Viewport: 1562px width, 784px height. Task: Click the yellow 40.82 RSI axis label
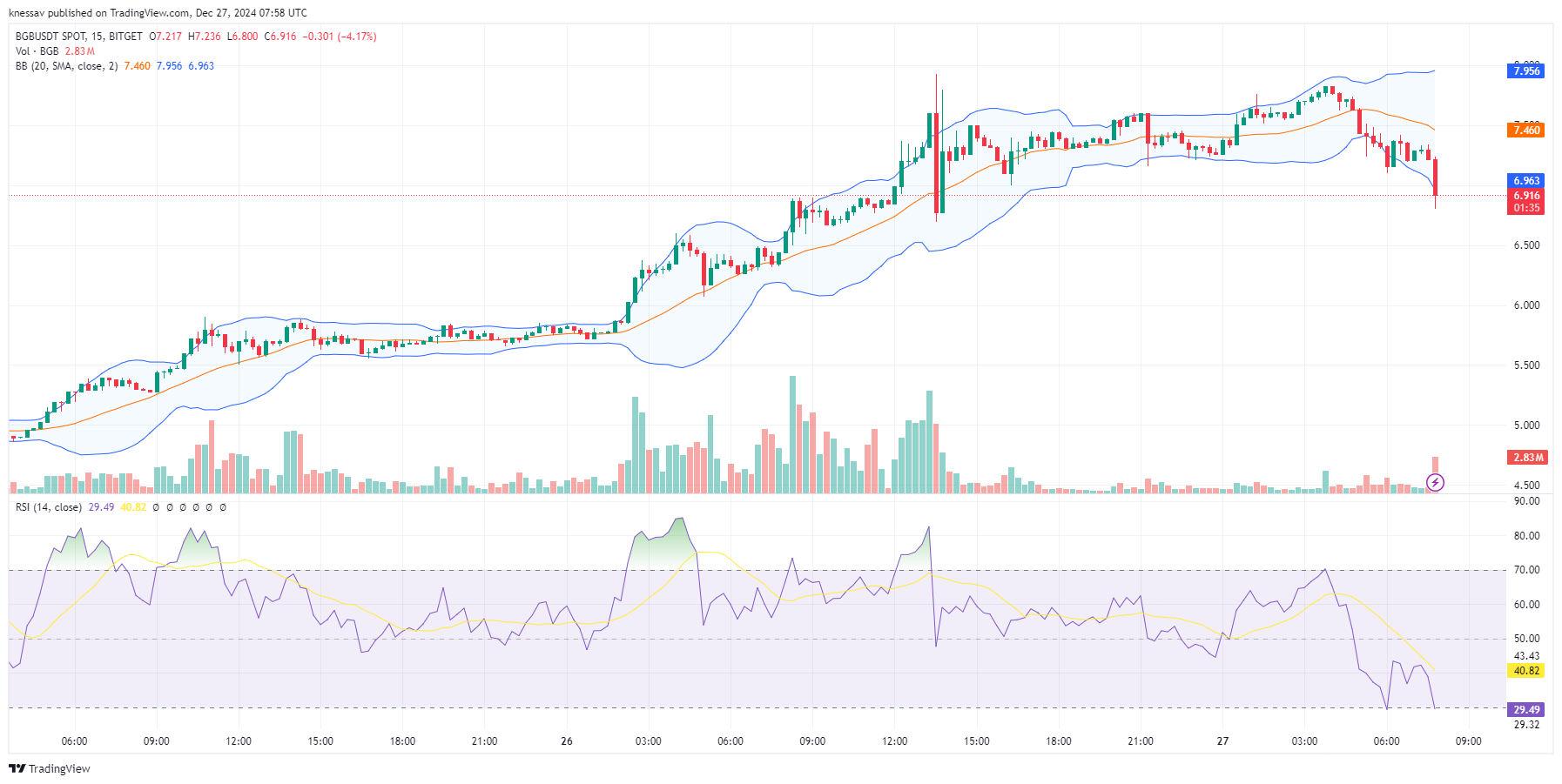(x=1525, y=671)
